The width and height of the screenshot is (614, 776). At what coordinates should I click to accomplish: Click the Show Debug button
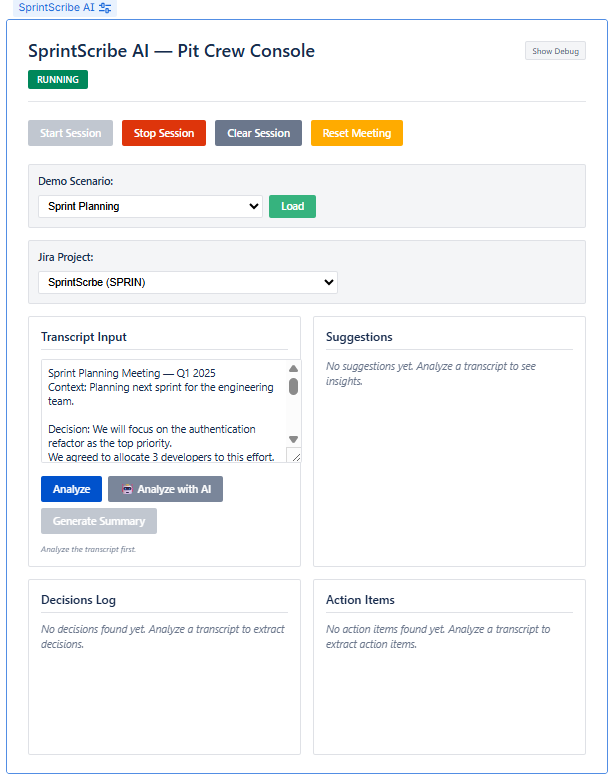tap(555, 51)
